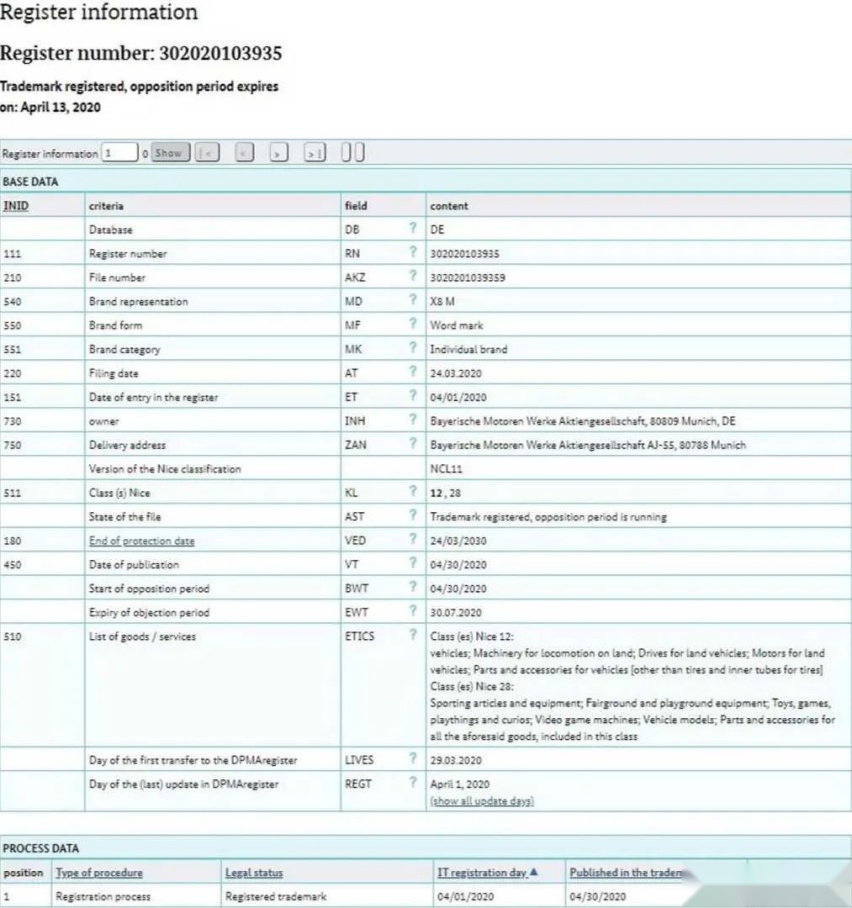The image size is (852, 908).
Task: Open help icon for entry date ET
Action: [x=412, y=395]
